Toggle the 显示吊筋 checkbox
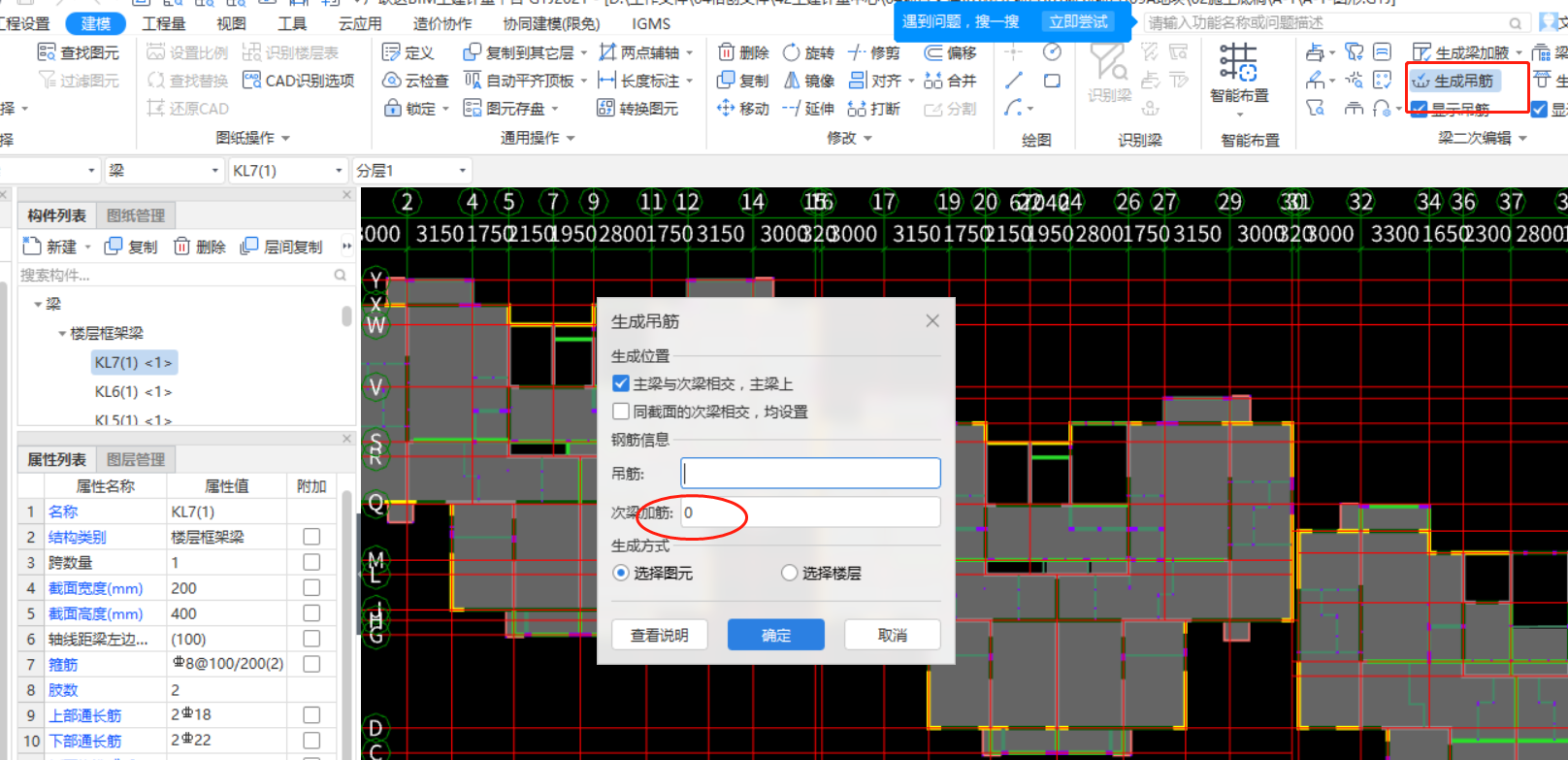1568x760 pixels. click(1420, 109)
